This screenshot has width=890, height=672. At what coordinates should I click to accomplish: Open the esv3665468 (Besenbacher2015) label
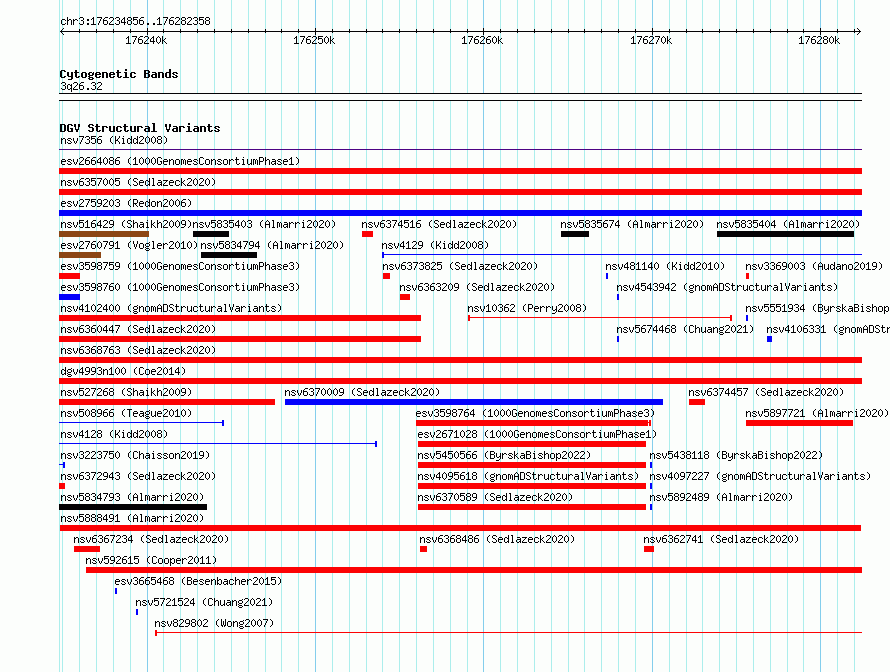[198, 581]
